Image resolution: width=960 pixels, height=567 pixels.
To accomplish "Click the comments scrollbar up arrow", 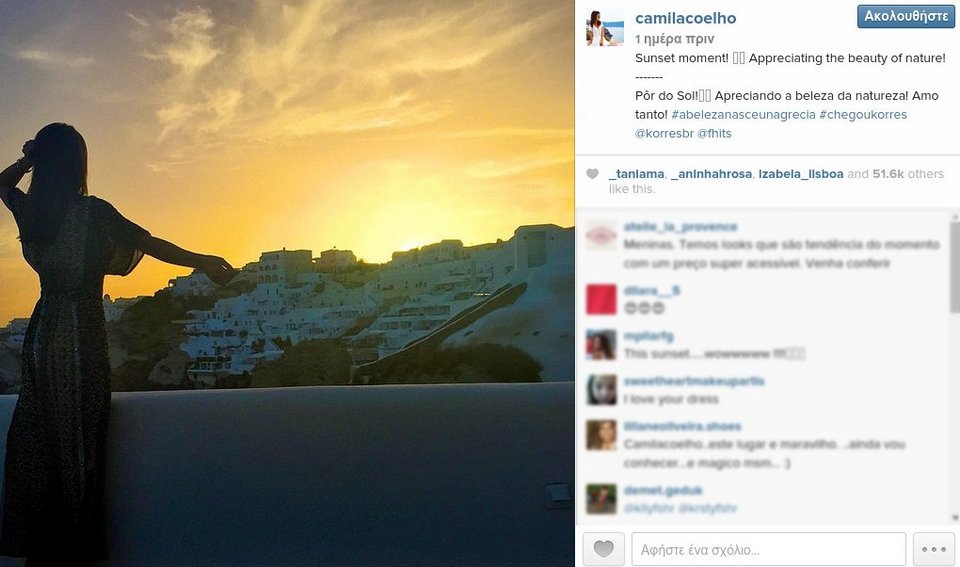I will [954, 217].
